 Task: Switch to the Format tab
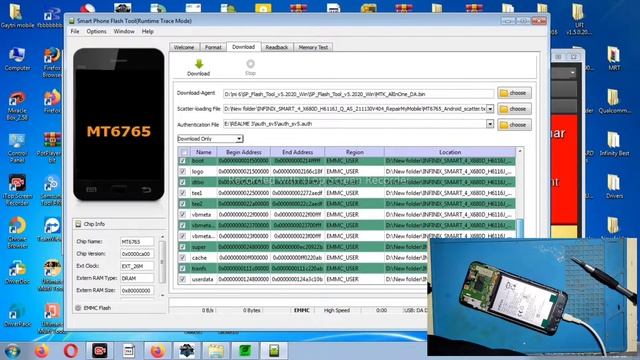click(213, 47)
